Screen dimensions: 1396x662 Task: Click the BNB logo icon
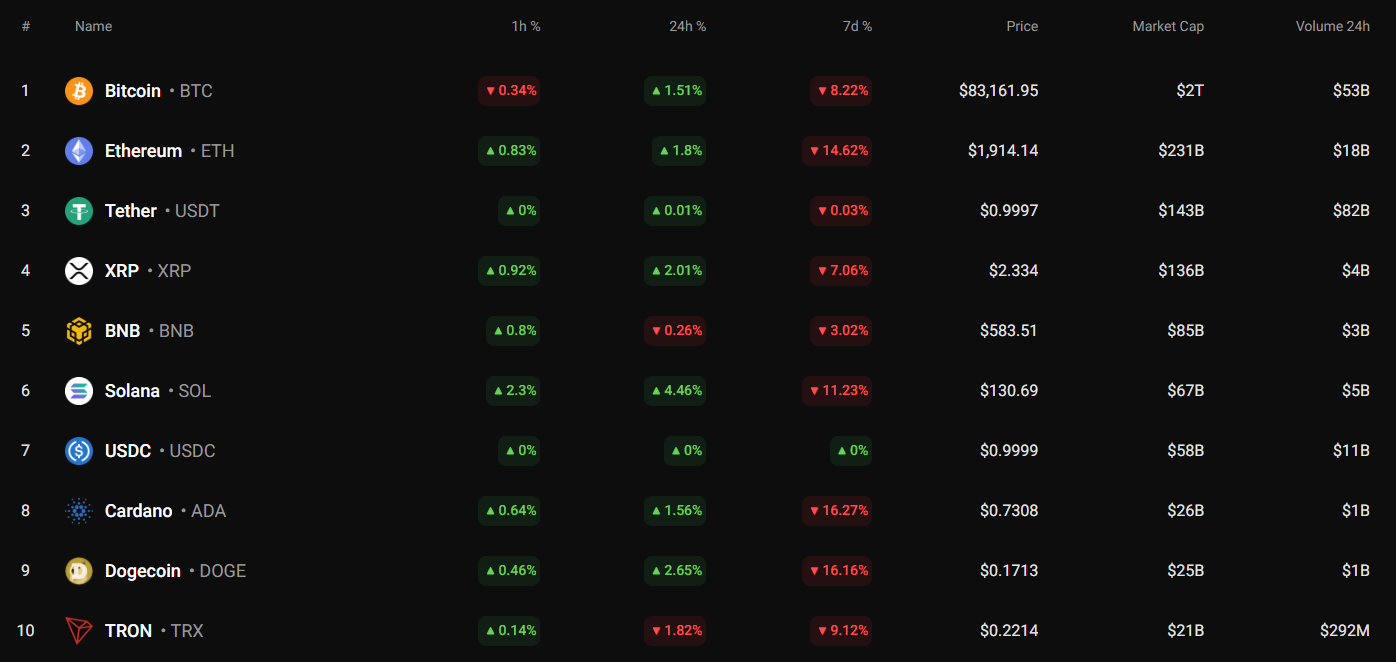click(79, 331)
